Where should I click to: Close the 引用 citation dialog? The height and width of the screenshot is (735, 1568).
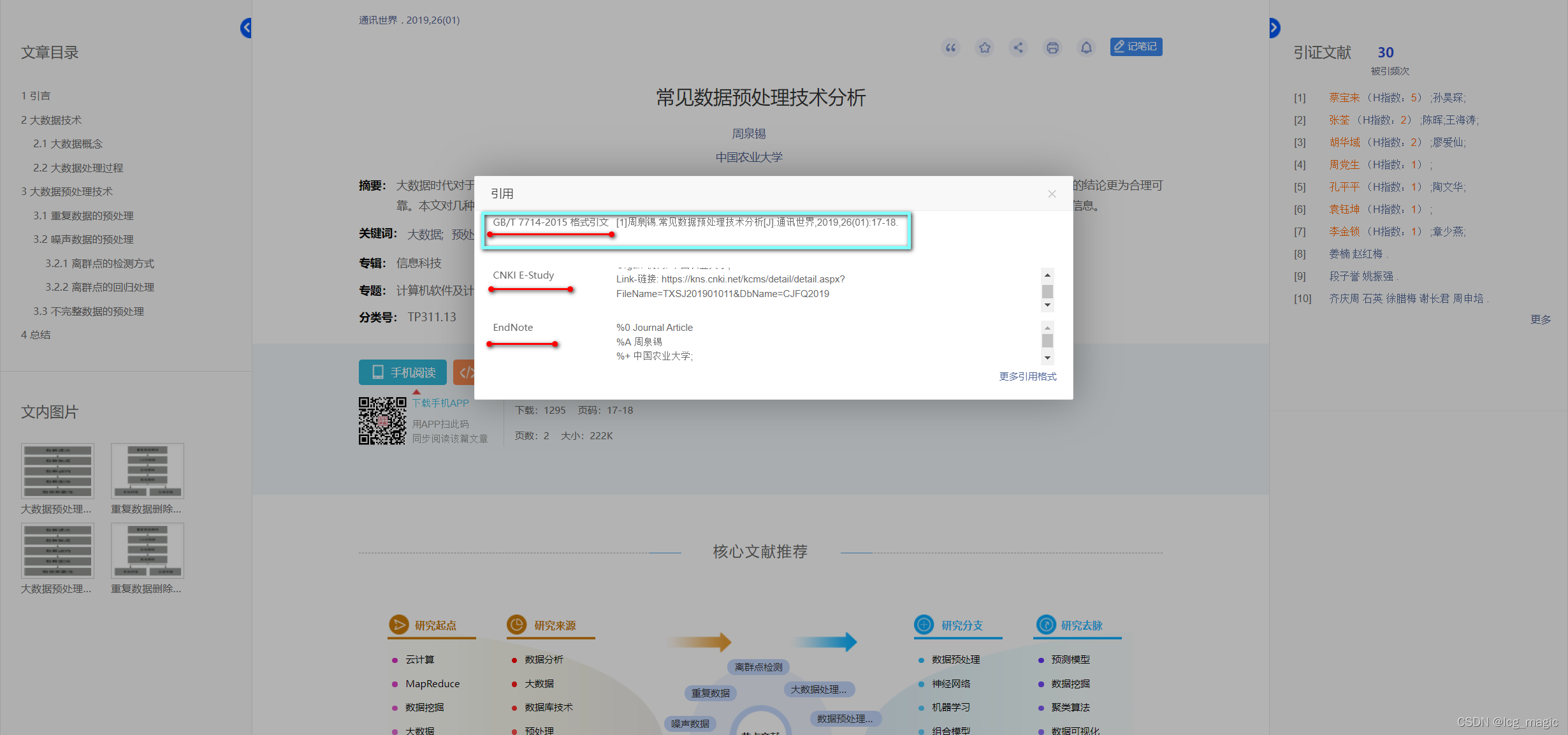pyautogui.click(x=1052, y=194)
